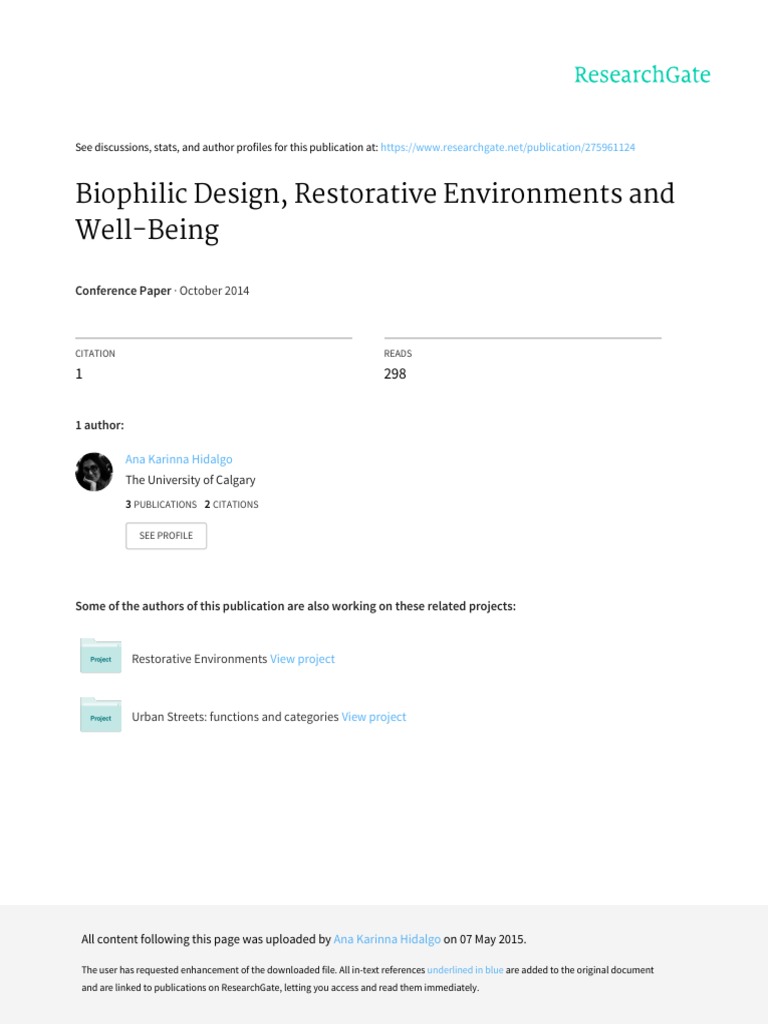Click the Conference Paper label

pyautogui.click(x=124, y=291)
